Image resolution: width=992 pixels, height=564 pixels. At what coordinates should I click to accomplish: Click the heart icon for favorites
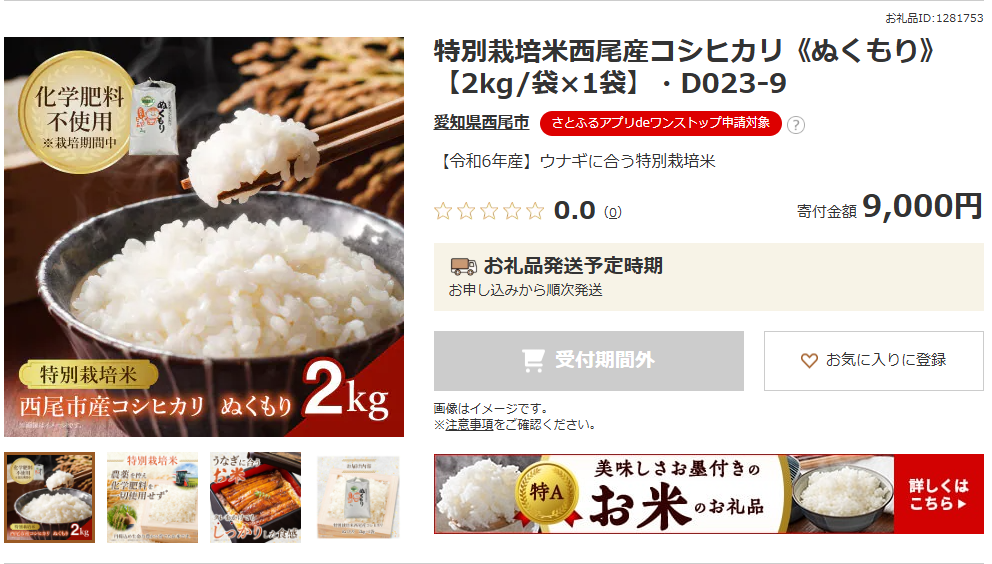pos(809,361)
